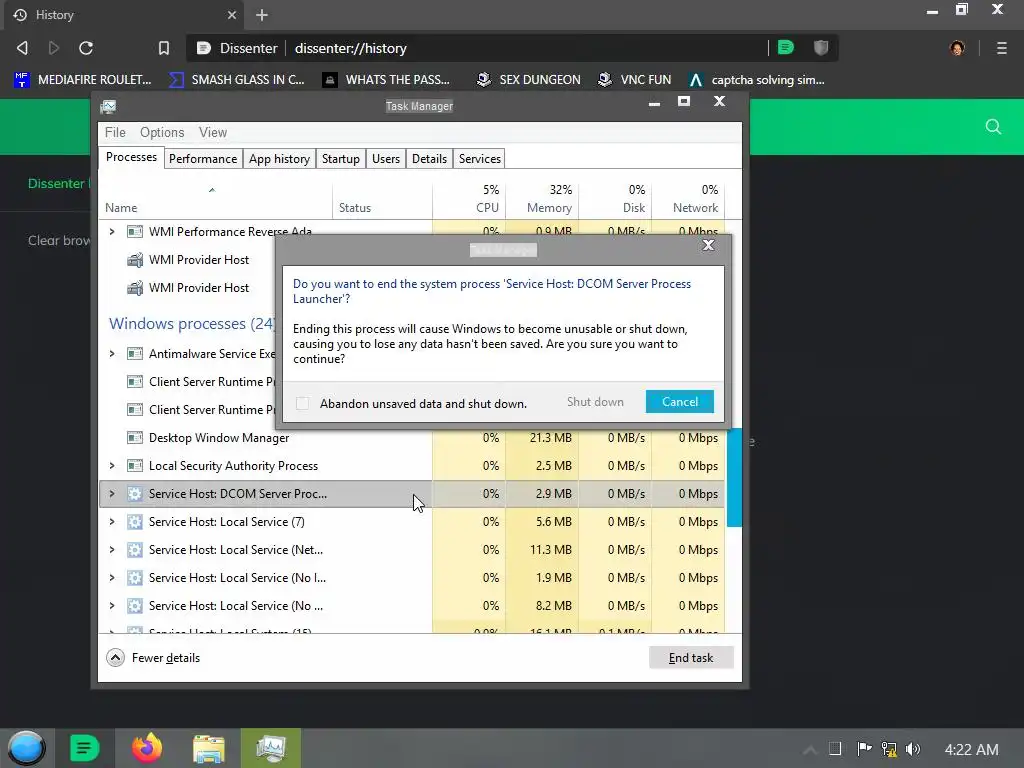Expand the Service Host: Local Service (Net... row

[x=112, y=550]
